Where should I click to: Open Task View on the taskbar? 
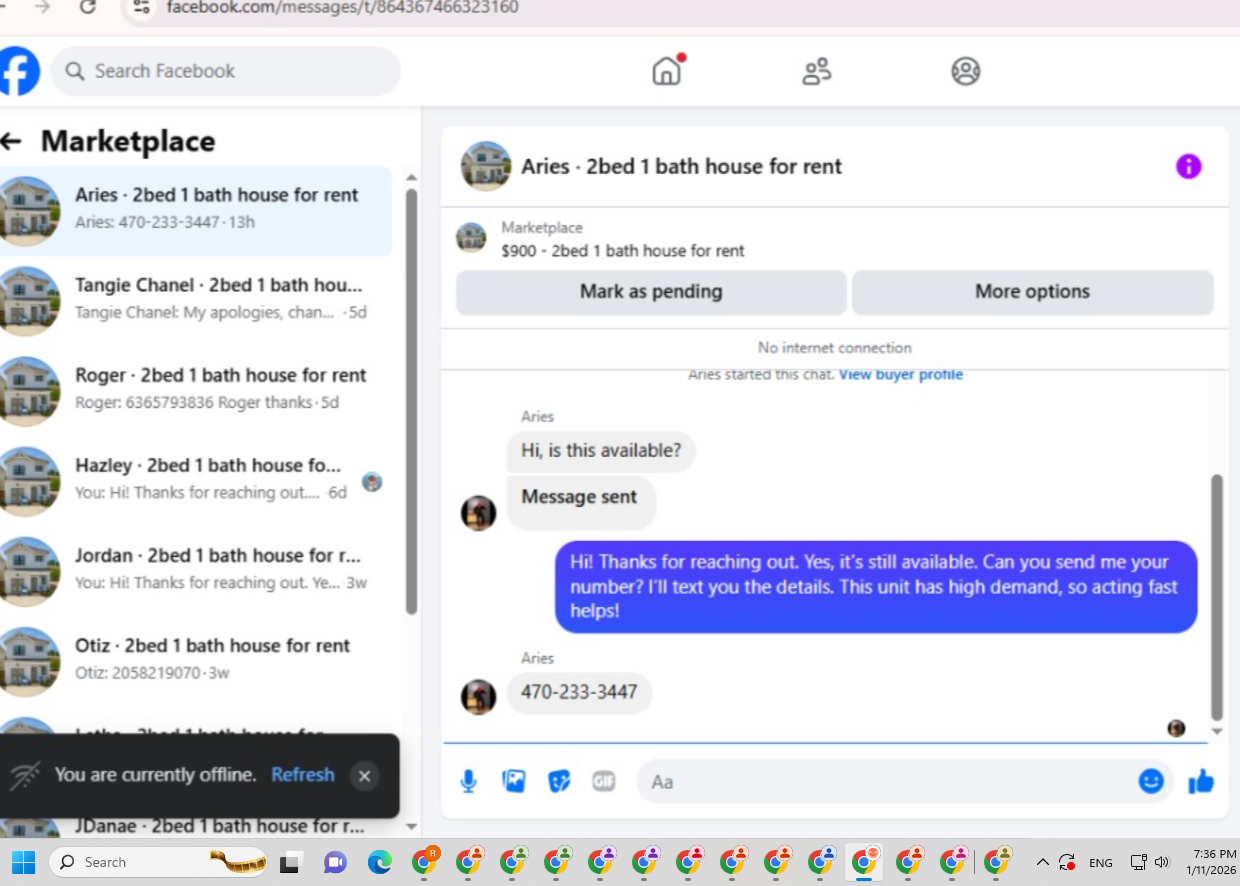coord(291,862)
